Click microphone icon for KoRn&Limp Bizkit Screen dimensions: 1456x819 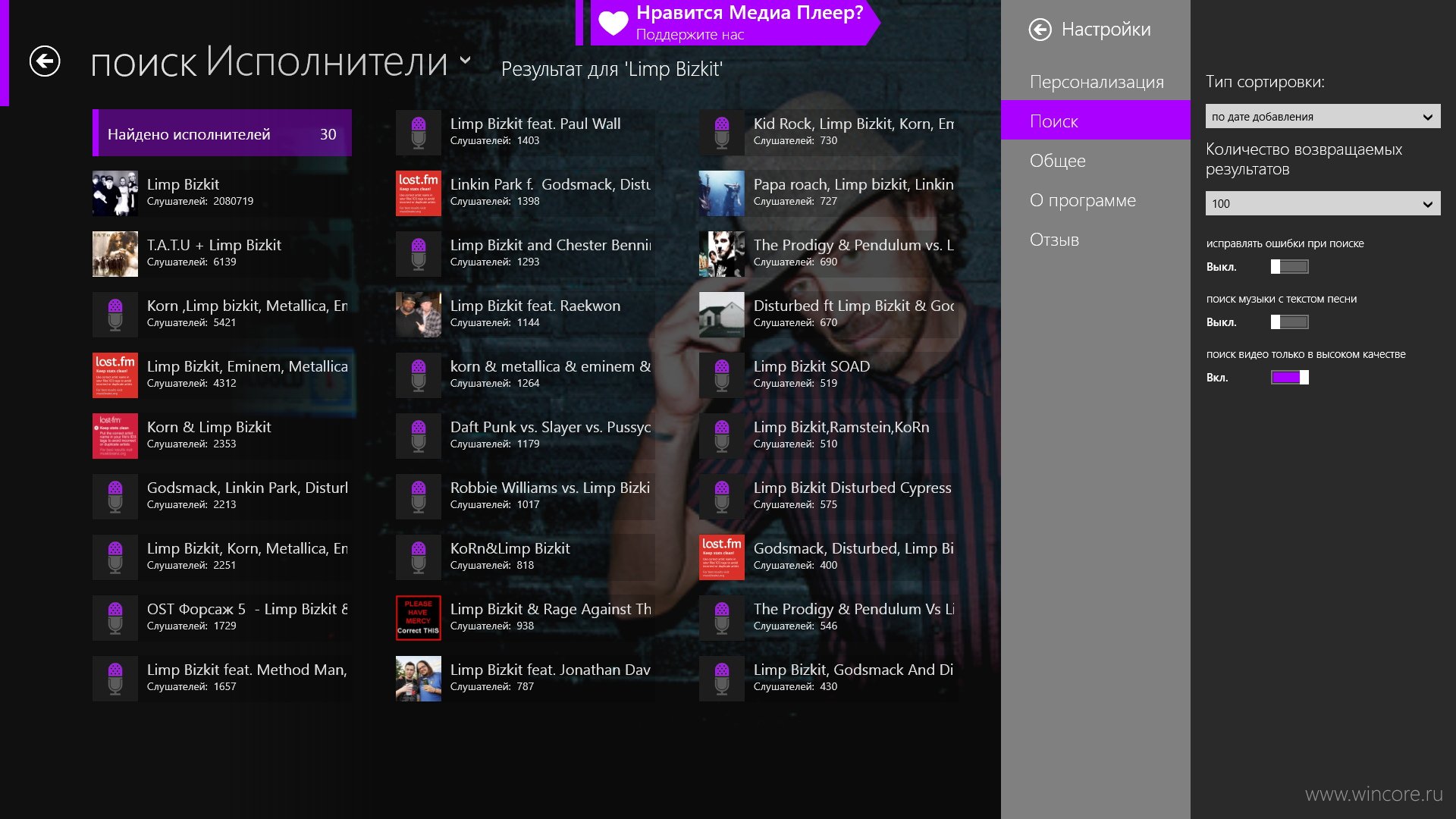(x=419, y=557)
